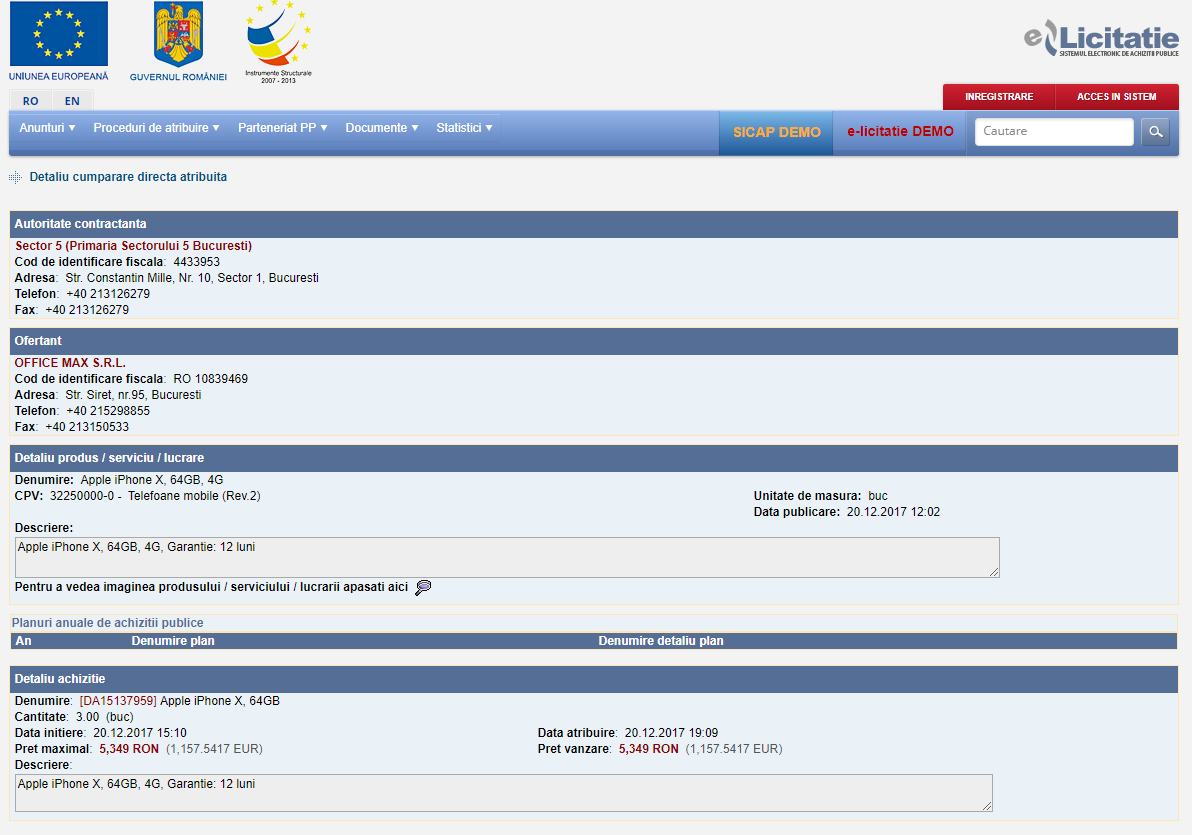Switch language to RO
1192x835 pixels.
pyautogui.click(x=30, y=101)
